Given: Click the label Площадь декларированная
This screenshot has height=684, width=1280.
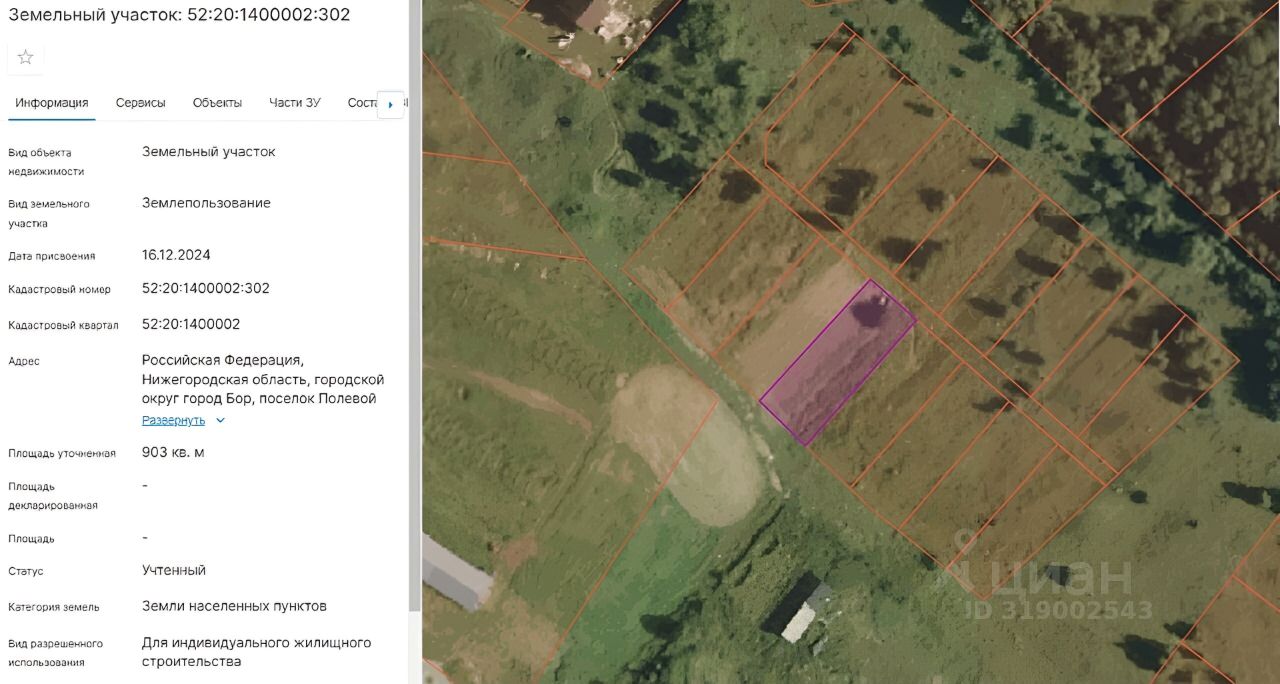Looking at the screenshot, I should [x=53, y=496].
